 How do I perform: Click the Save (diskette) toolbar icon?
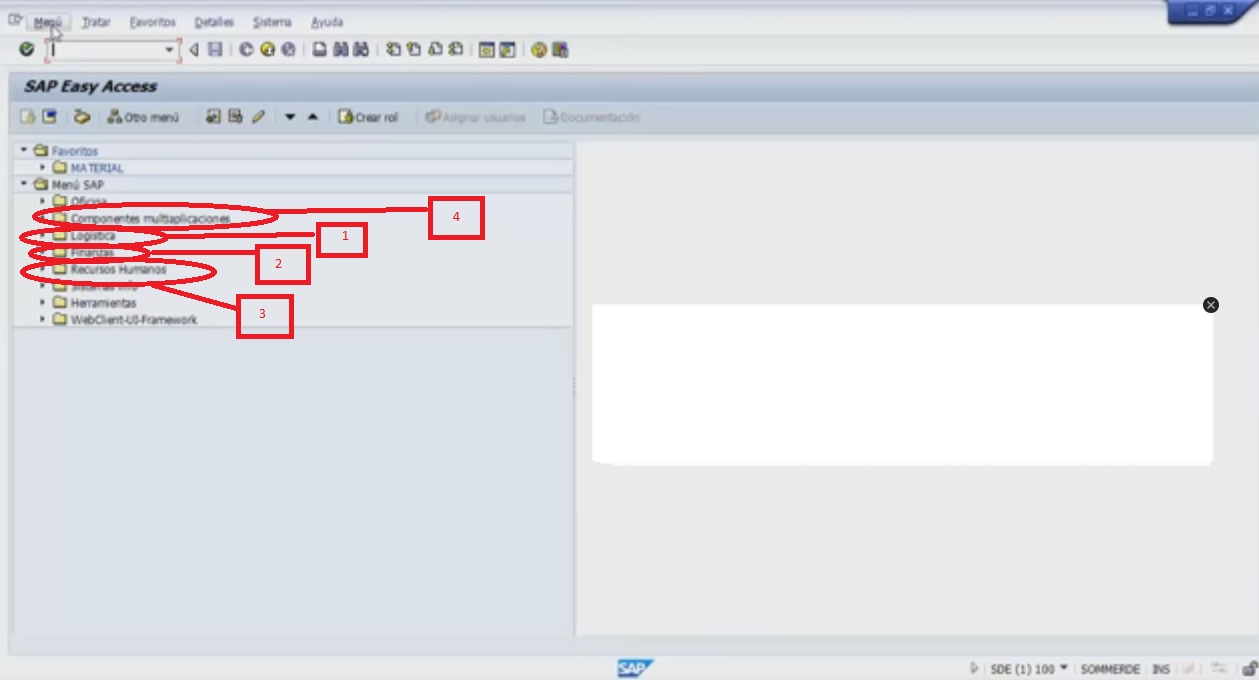coord(214,48)
